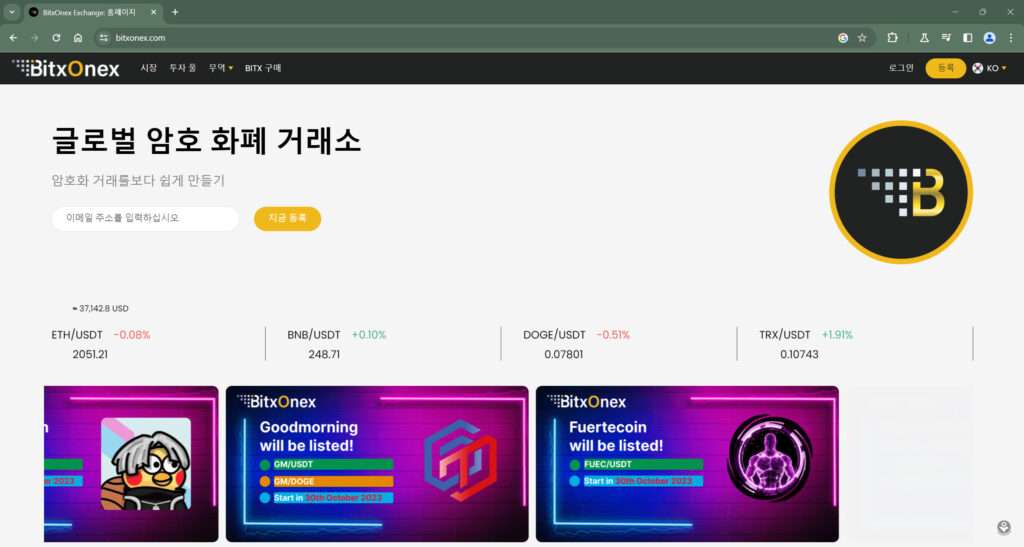Viewport: 1024px width, 547px height.
Task: Click the yellow 지금 등록 button
Action: point(287,218)
